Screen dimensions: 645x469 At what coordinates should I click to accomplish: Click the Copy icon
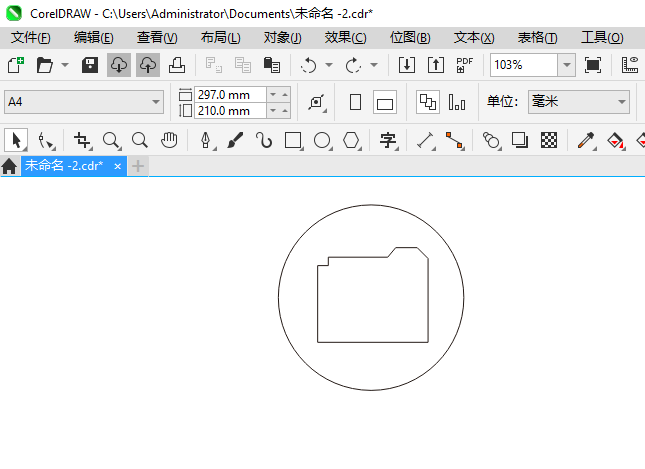pyautogui.click(x=243, y=65)
